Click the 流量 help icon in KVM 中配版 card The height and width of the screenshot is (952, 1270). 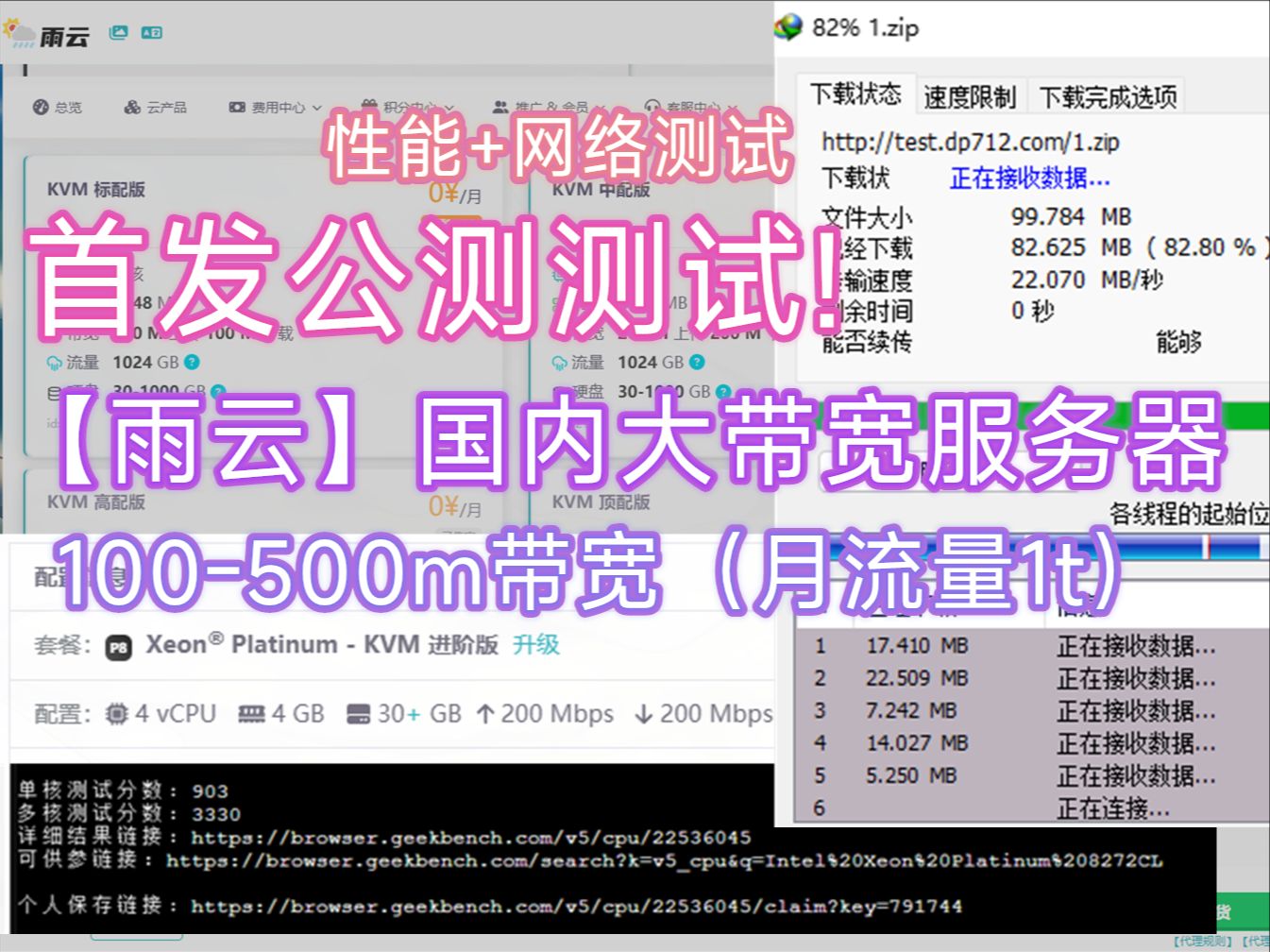pyautogui.click(x=697, y=362)
